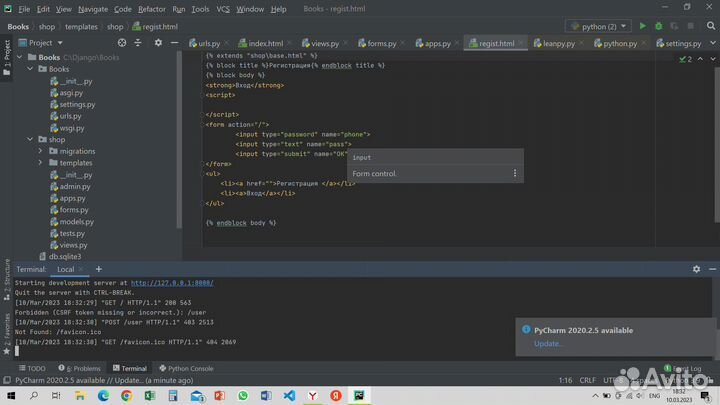Open the Favorites side panel
The image size is (720, 405).
coord(6,334)
